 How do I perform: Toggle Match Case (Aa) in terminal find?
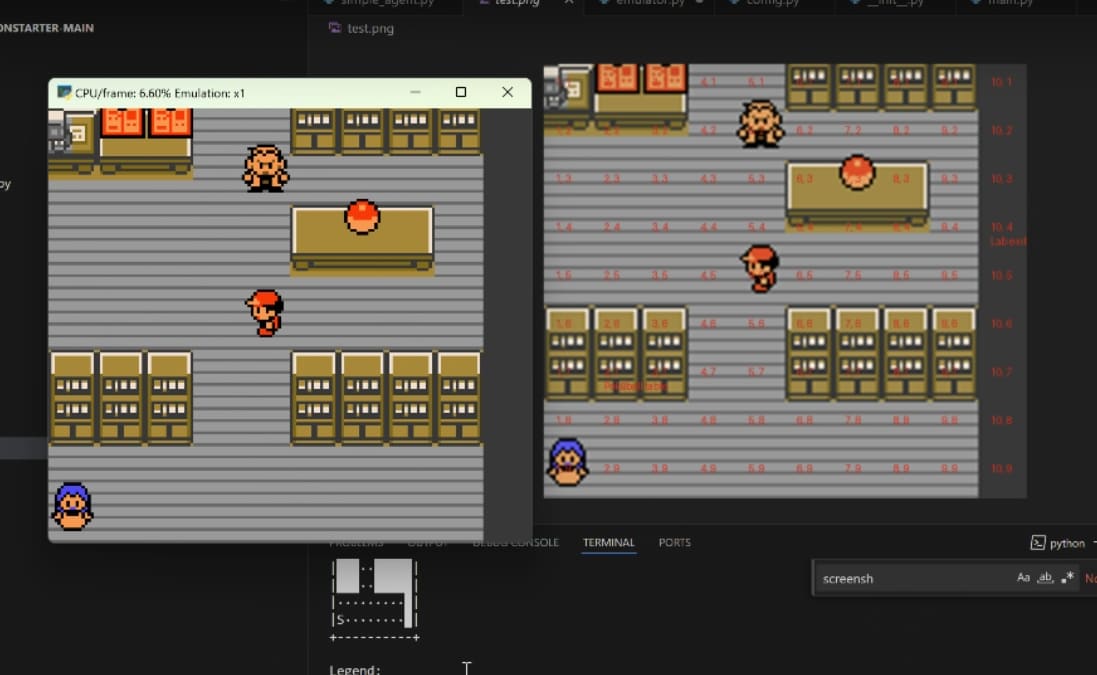1023,578
